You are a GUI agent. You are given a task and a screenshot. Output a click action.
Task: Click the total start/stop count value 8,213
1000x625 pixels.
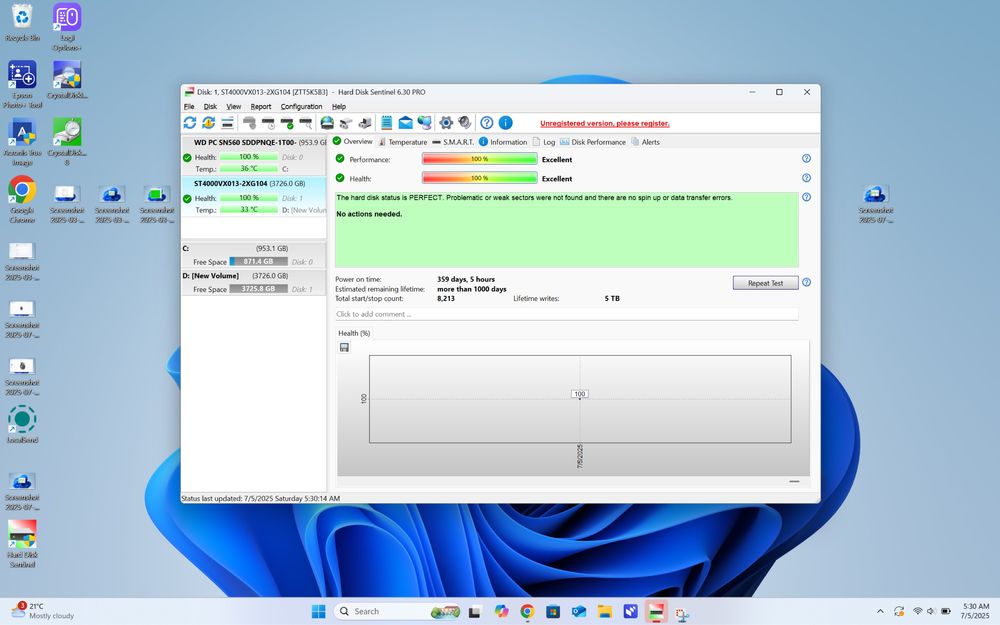click(446, 298)
